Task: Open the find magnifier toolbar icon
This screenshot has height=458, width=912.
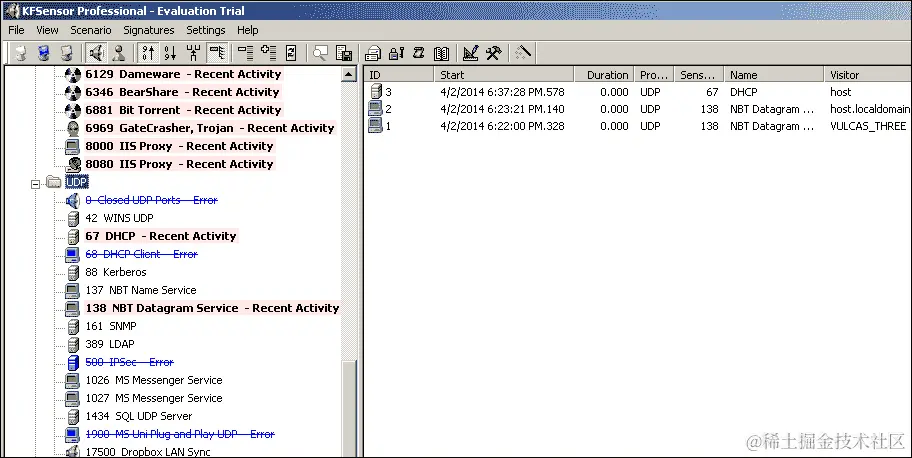Action: 320,53
